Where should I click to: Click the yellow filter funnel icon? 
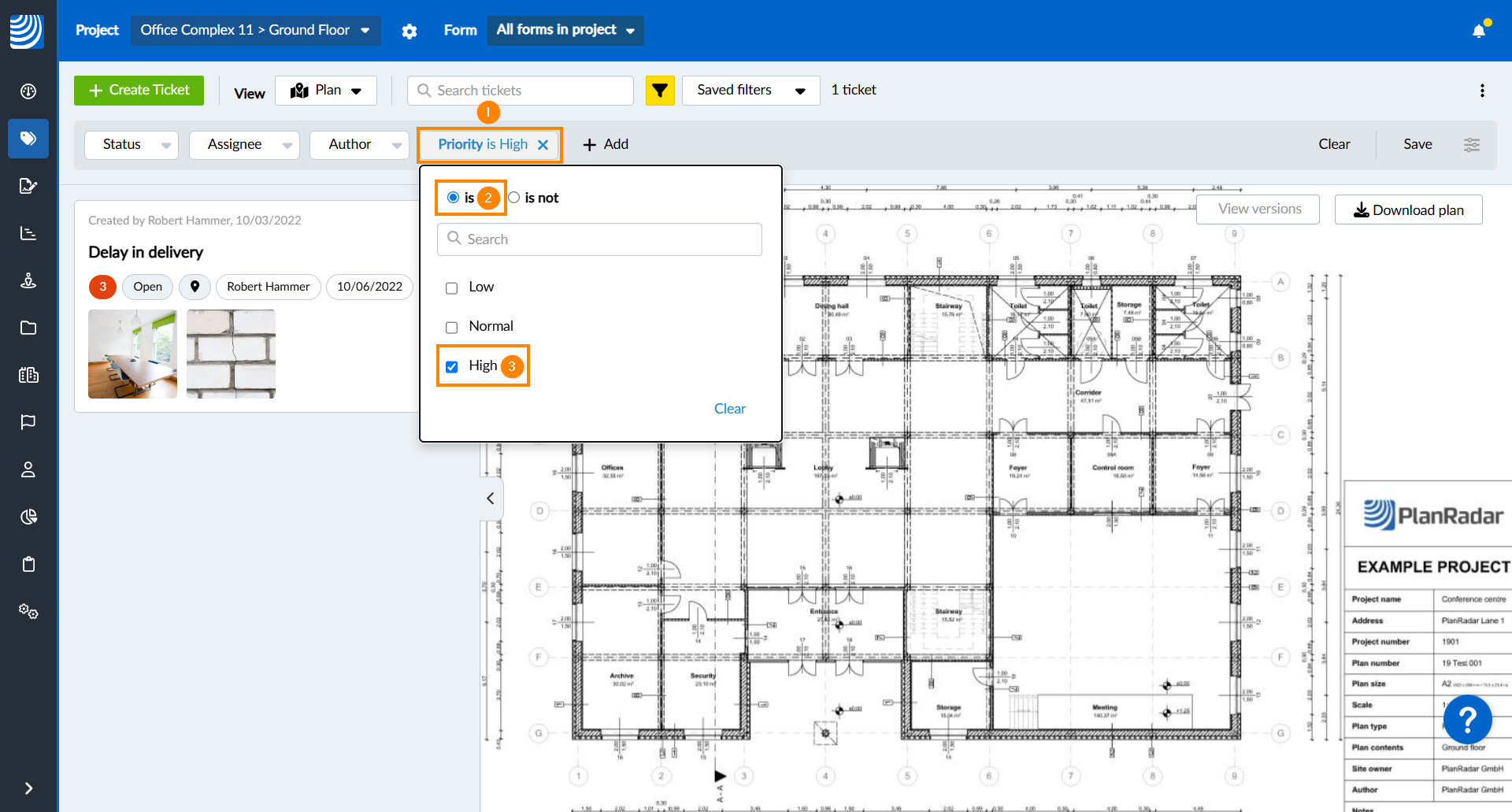[660, 91]
